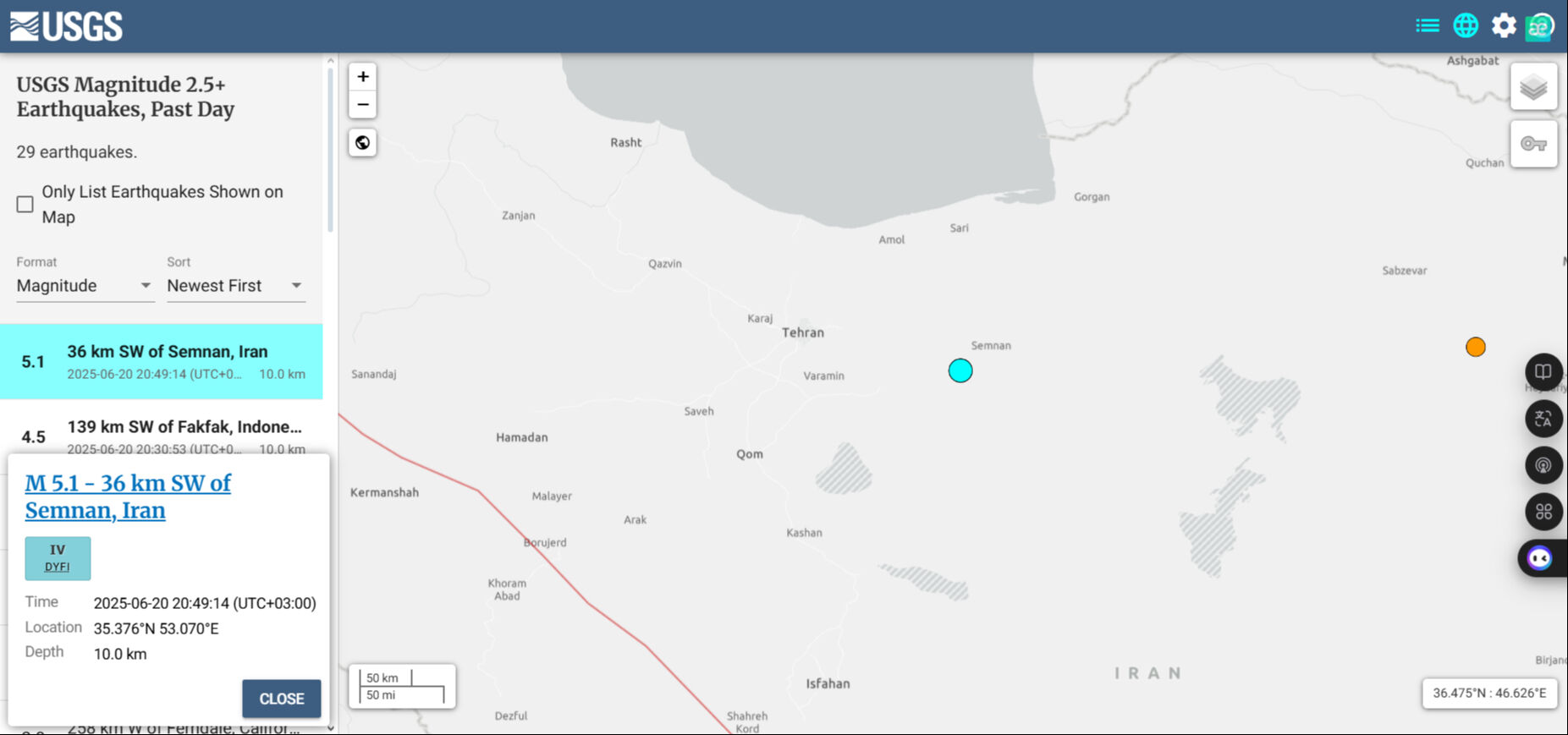Image resolution: width=1568 pixels, height=735 pixels.
Task: Click the podcast broadcast floating icon
Action: coord(1543,465)
